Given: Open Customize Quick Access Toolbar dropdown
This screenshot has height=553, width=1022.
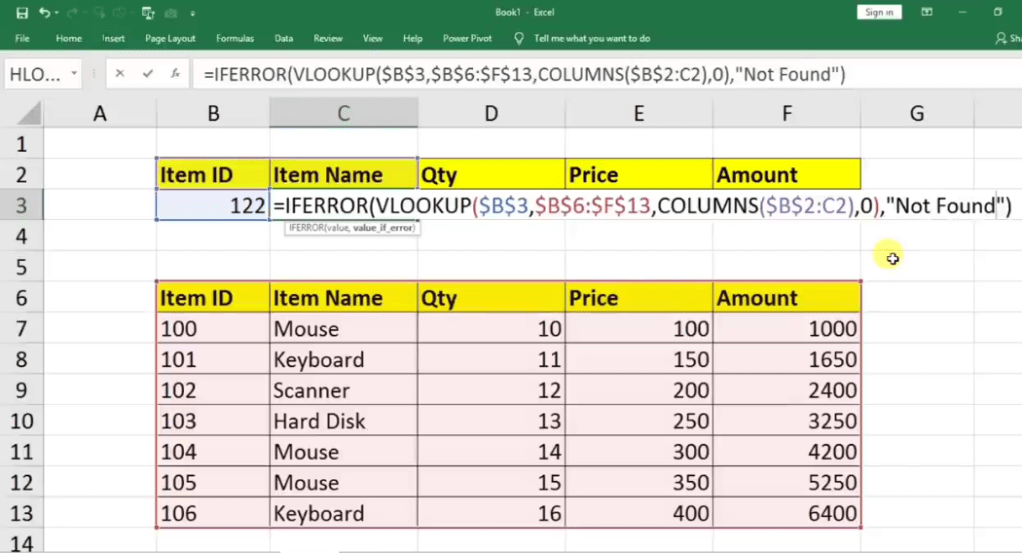Looking at the screenshot, I should (192, 14).
